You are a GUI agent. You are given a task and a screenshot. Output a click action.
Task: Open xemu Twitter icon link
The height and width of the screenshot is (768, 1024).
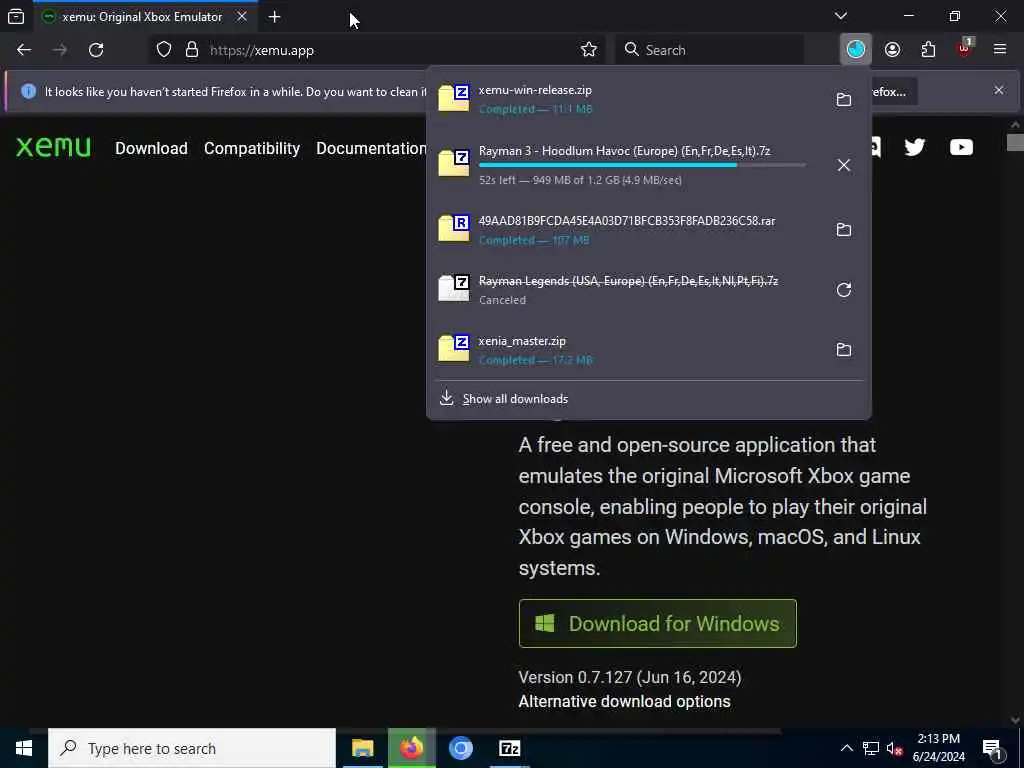(x=914, y=148)
